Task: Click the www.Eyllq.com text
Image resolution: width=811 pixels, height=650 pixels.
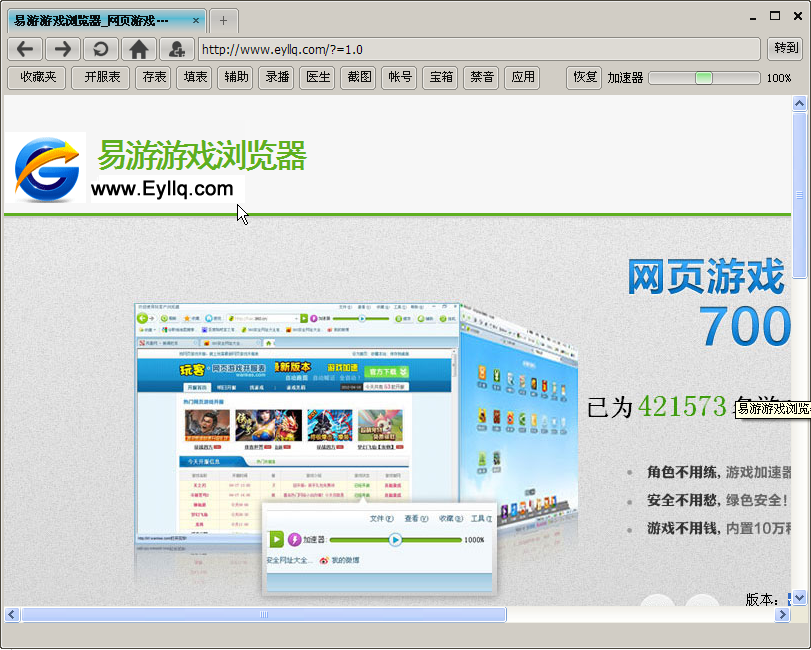Action: [162, 189]
